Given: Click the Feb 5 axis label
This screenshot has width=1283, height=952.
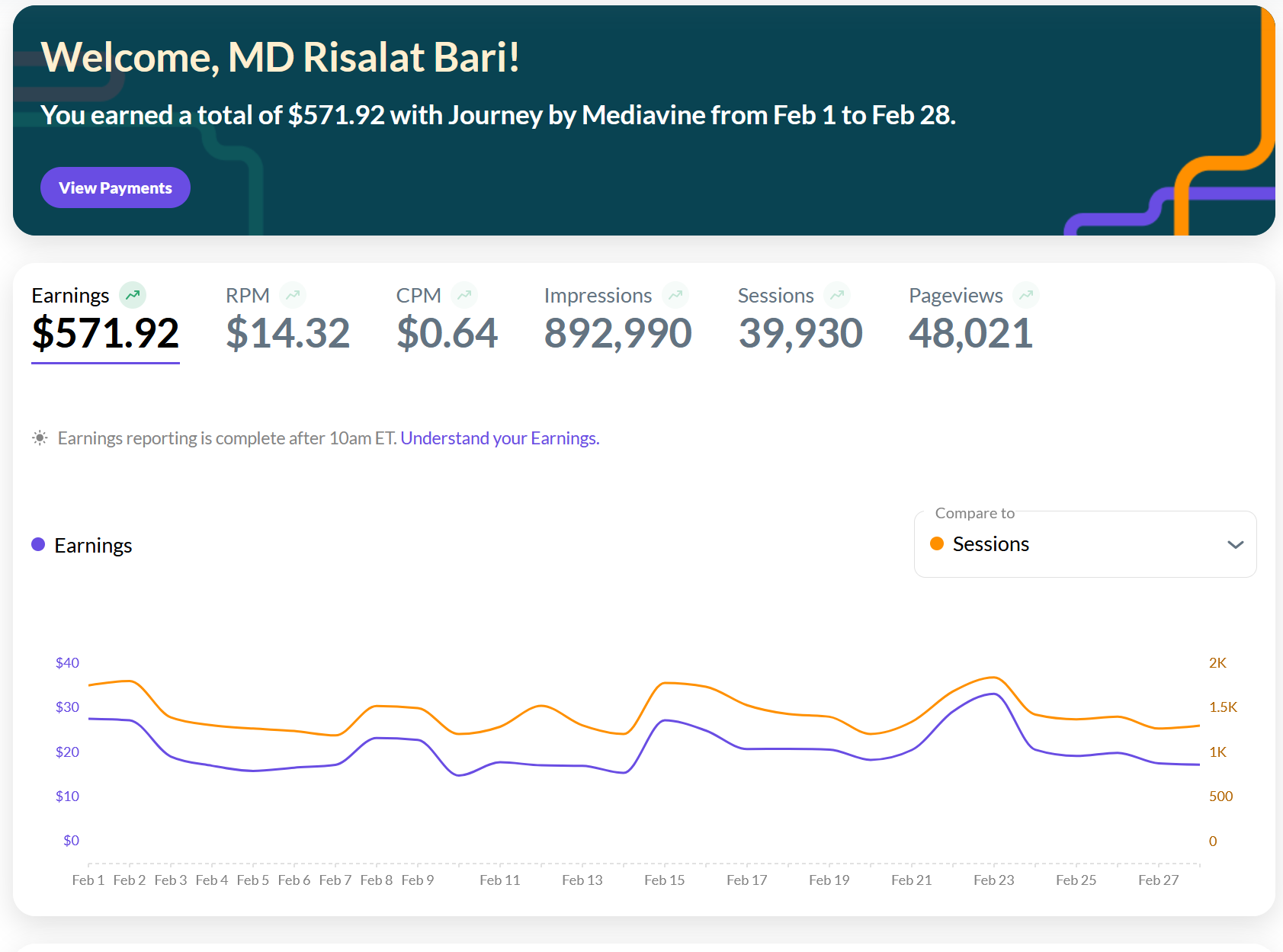Looking at the screenshot, I should click(x=253, y=880).
